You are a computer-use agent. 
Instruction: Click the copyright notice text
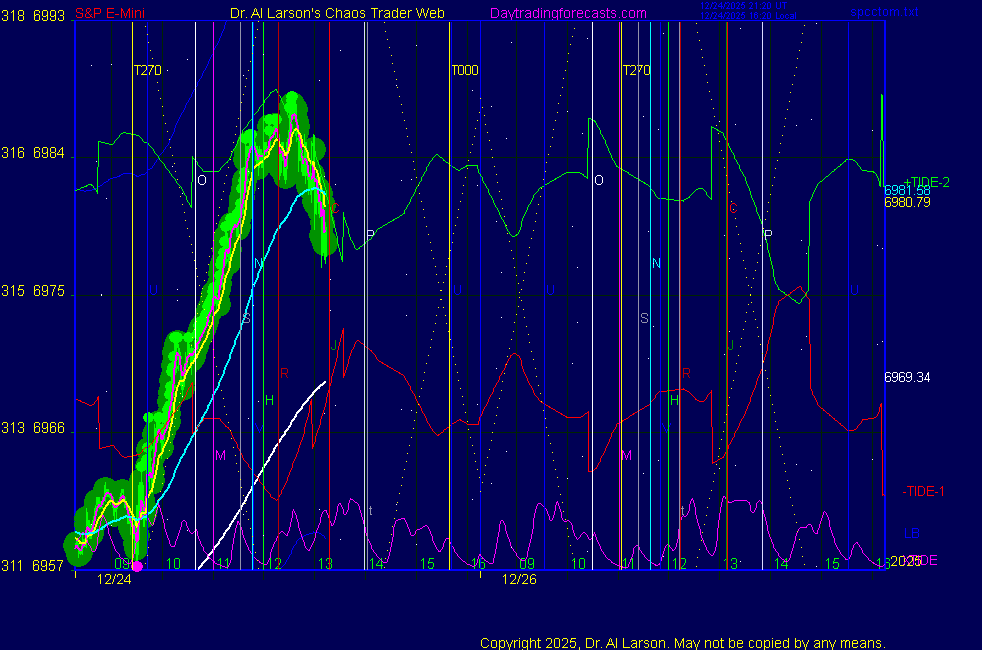[x=683, y=642]
